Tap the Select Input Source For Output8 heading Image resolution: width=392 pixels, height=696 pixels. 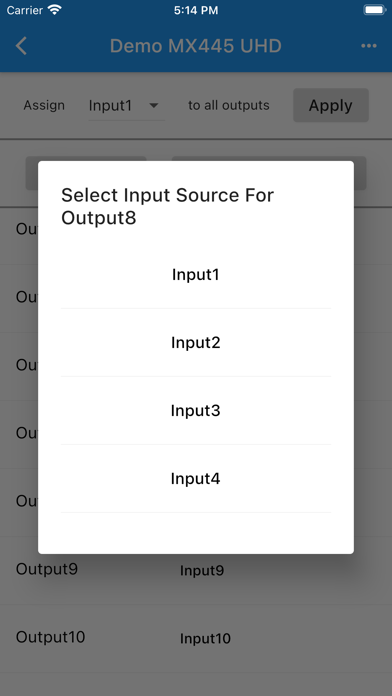point(167,206)
